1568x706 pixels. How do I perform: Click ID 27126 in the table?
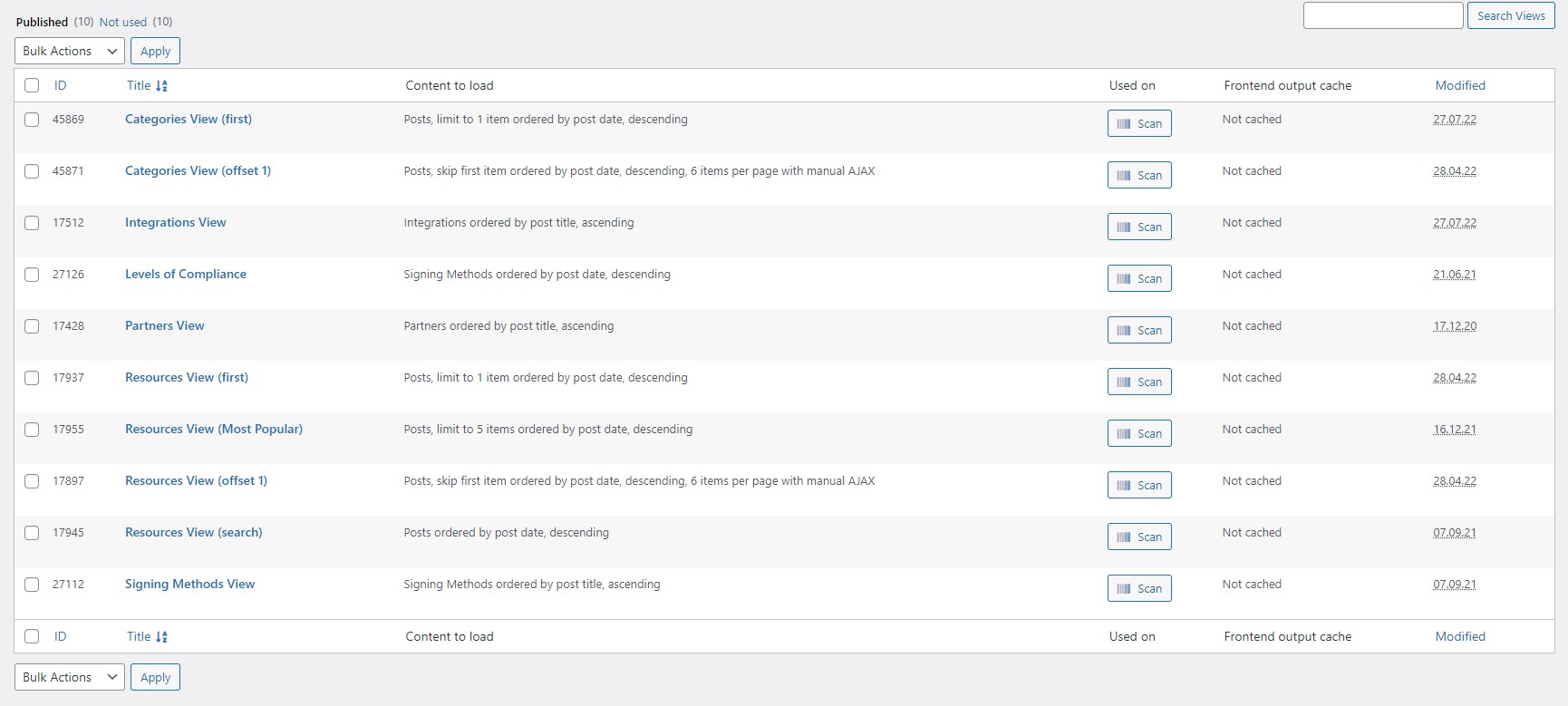click(x=68, y=274)
